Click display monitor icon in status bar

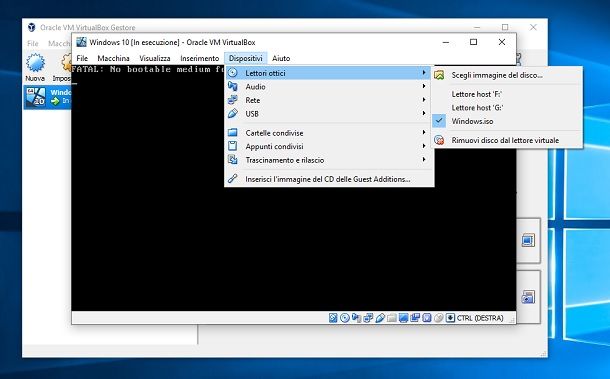(x=403, y=318)
